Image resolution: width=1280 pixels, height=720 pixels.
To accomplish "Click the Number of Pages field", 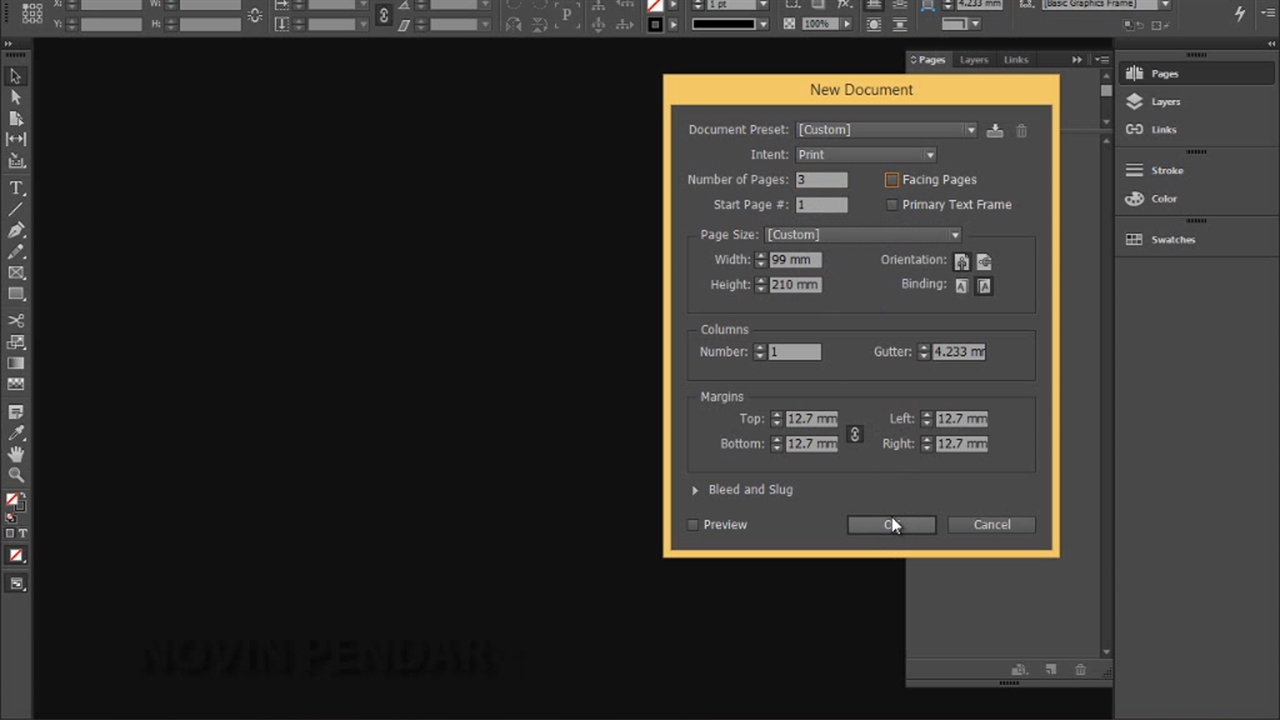I will 821,180.
